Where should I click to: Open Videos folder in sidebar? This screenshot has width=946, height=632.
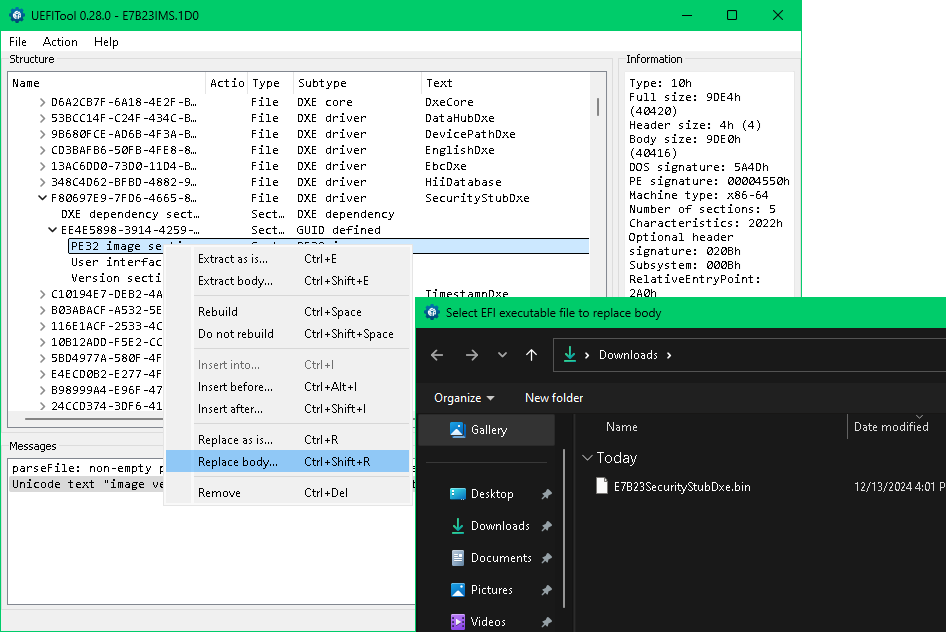point(487,622)
